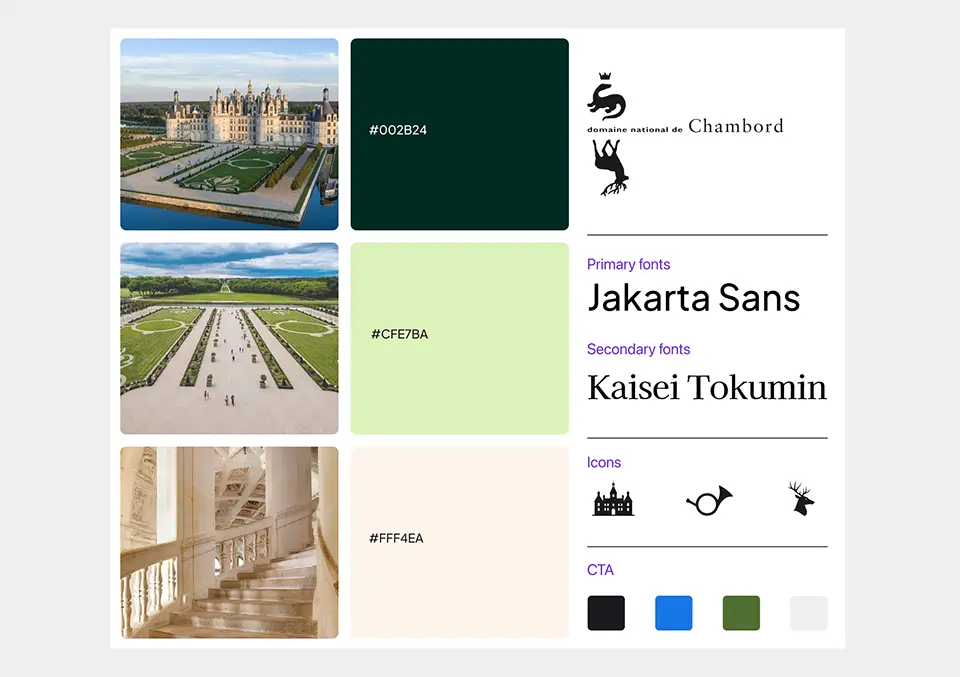Click the Secondary fonts heading
The height and width of the screenshot is (677, 960).
(x=638, y=349)
